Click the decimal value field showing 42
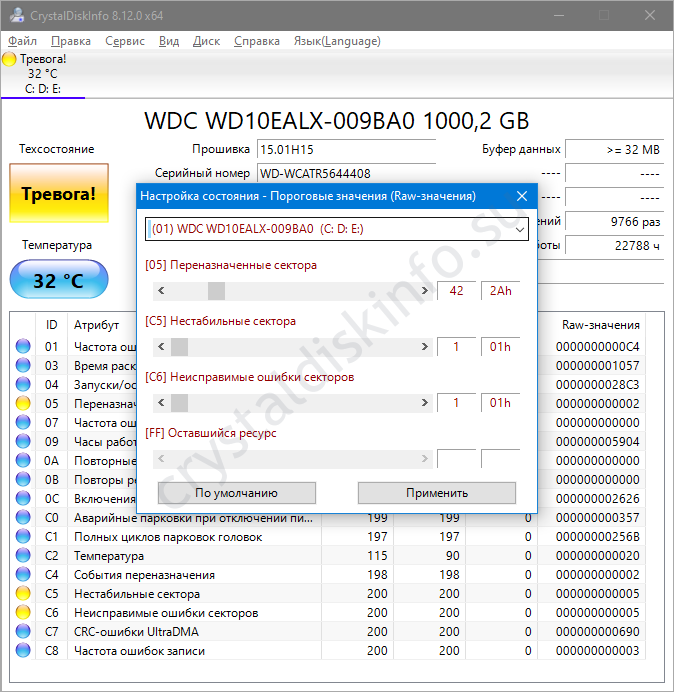Image resolution: width=674 pixels, height=692 pixels. [456, 291]
